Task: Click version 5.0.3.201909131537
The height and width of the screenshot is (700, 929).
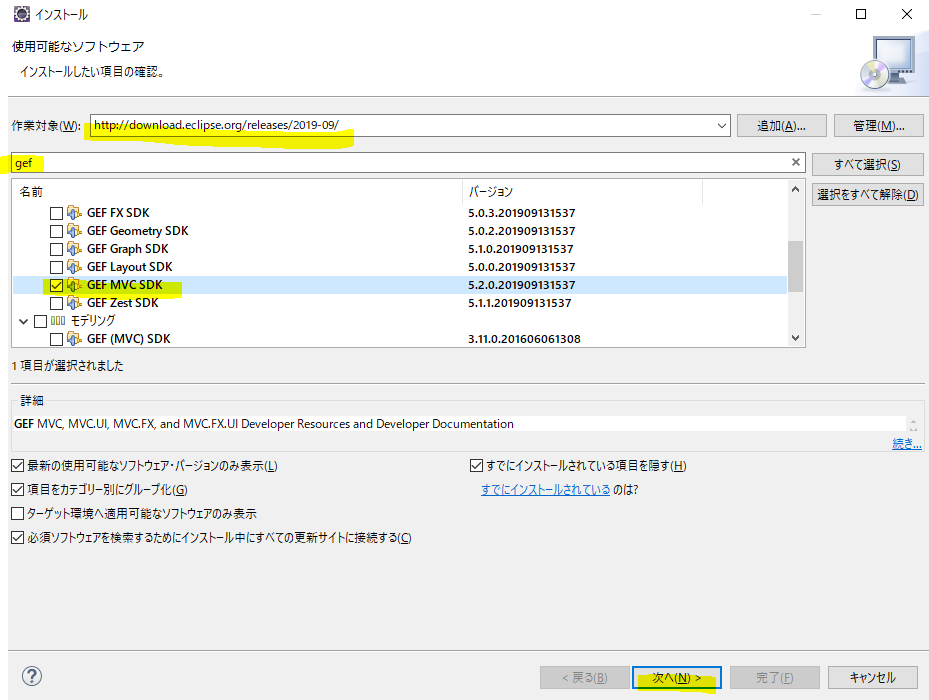Action: (521, 213)
